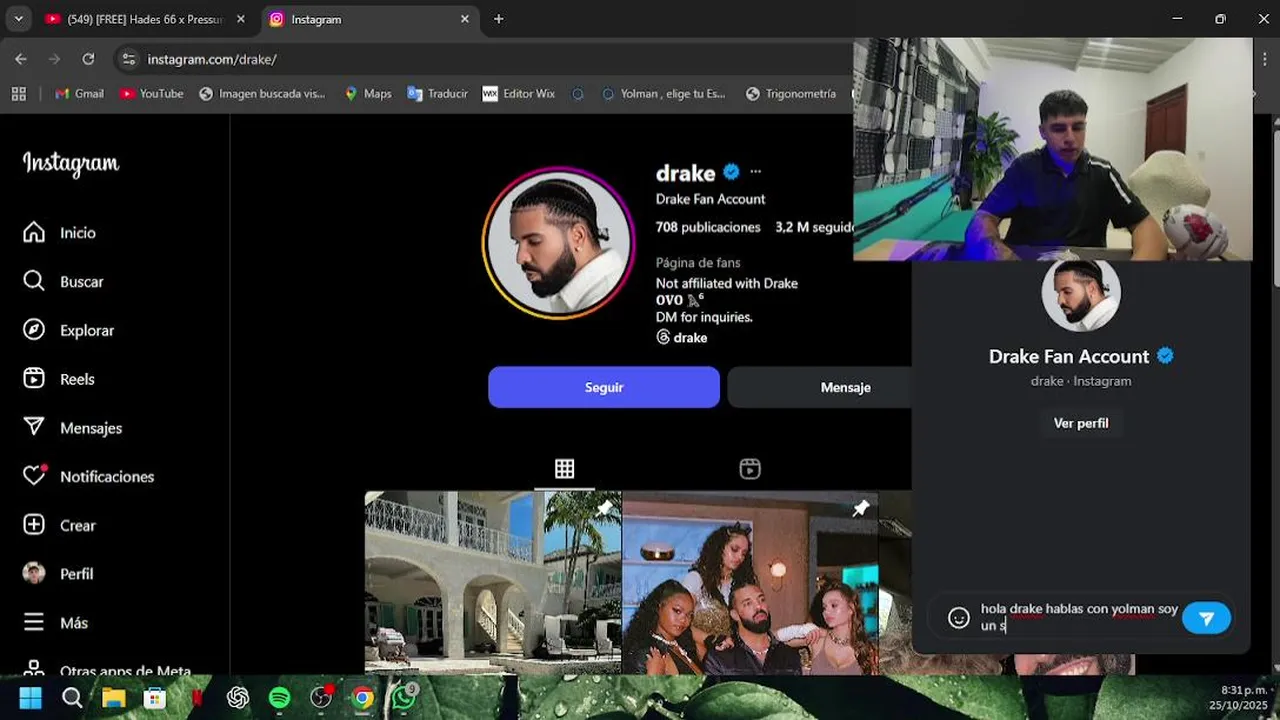Screen dimensions: 1280x720
Task: Open the Gmail bookmark
Action: [x=80, y=93]
